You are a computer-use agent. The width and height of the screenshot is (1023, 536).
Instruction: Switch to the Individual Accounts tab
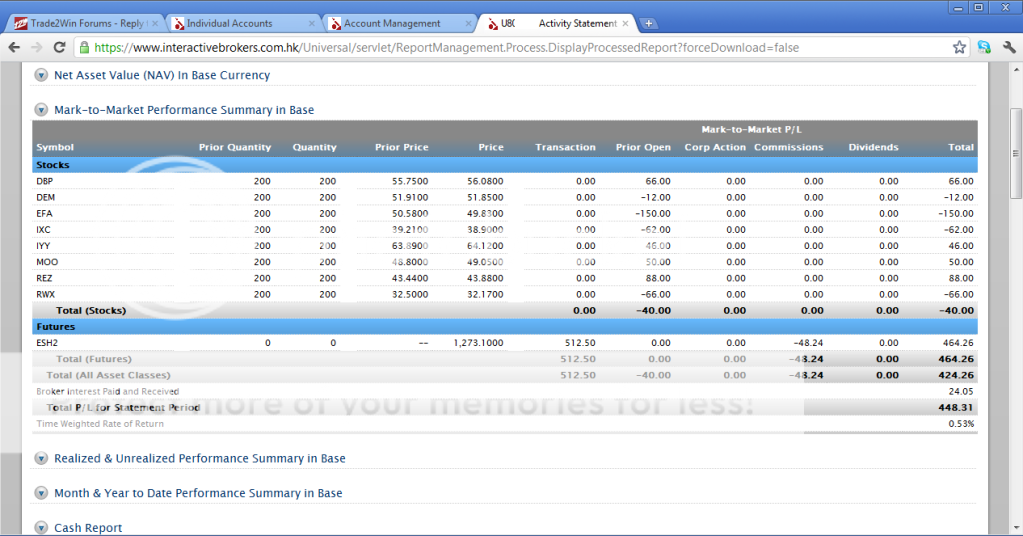(x=235, y=23)
